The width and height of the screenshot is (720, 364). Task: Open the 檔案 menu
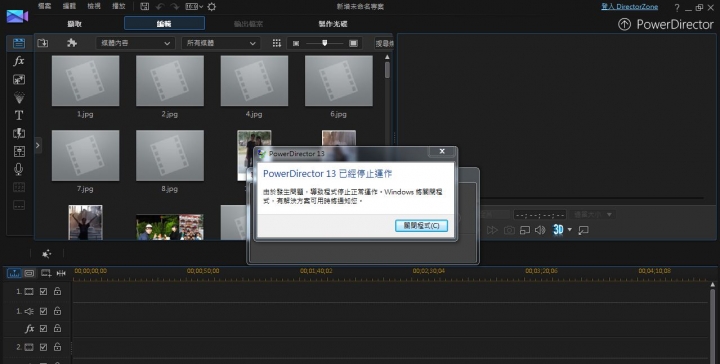(x=45, y=6)
